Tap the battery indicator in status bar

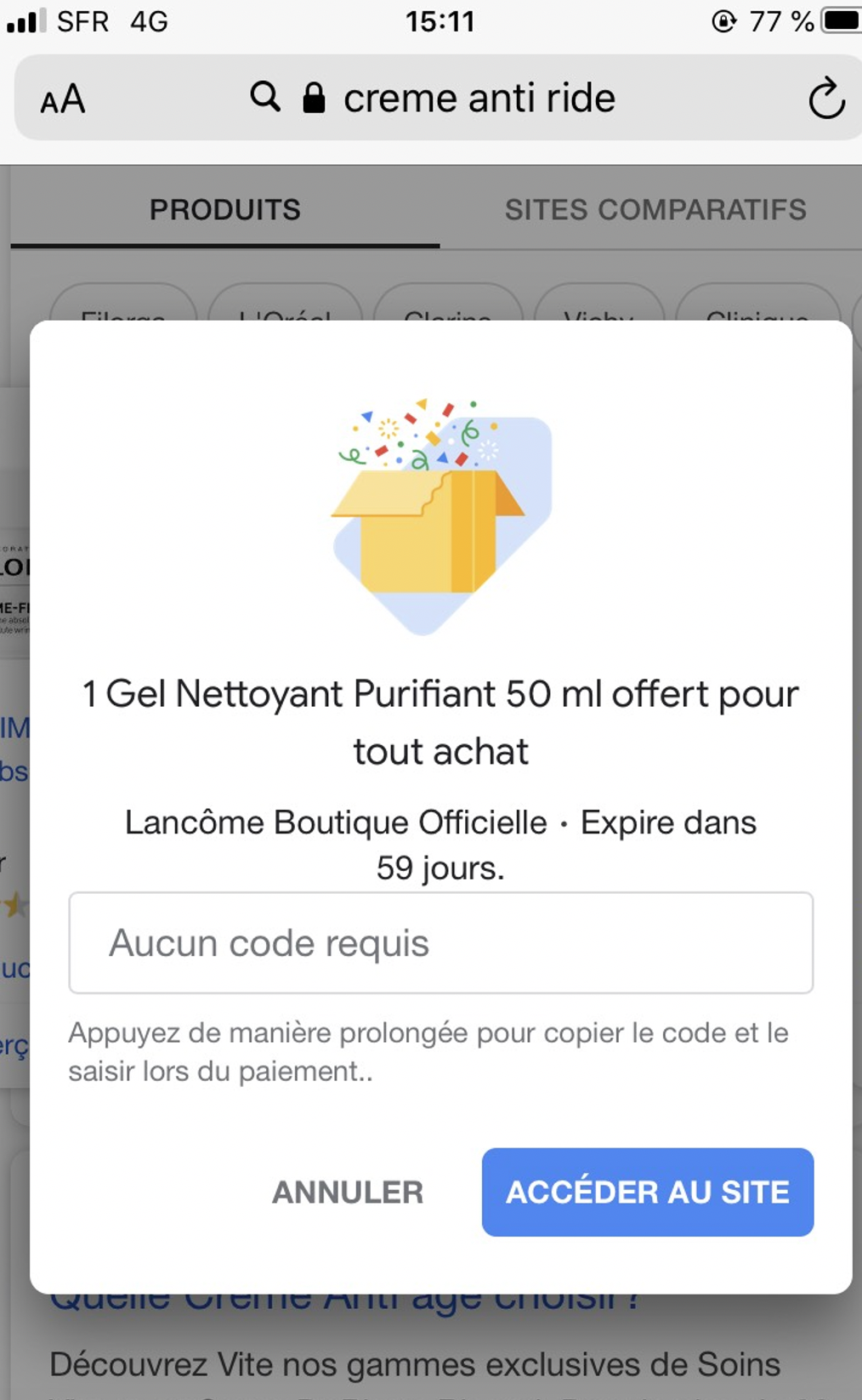pos(841,20)
